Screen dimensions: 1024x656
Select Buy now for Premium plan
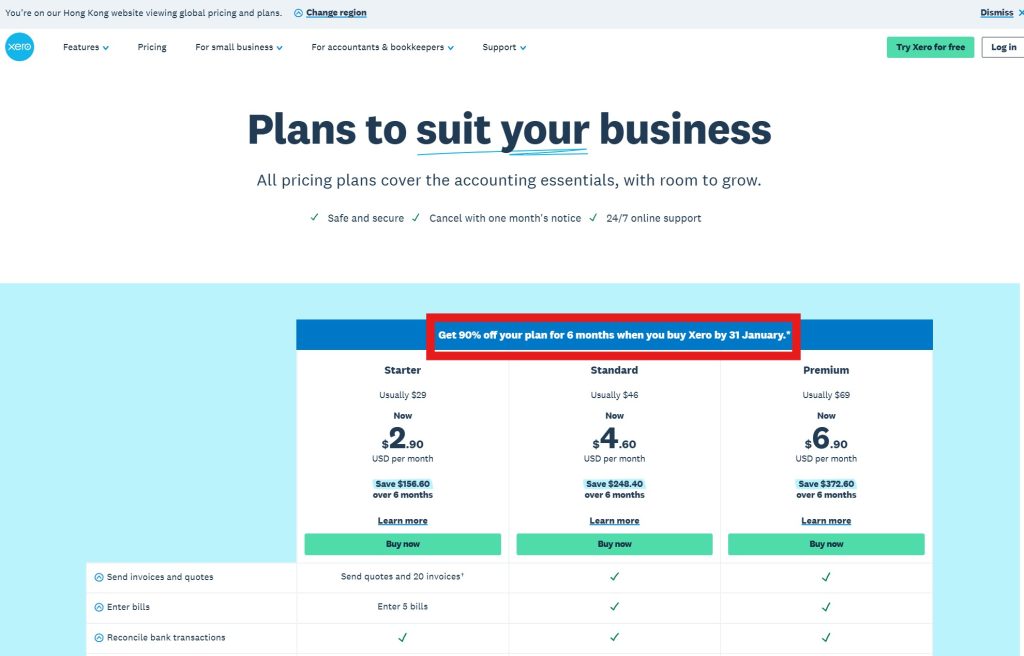[826, 544]
